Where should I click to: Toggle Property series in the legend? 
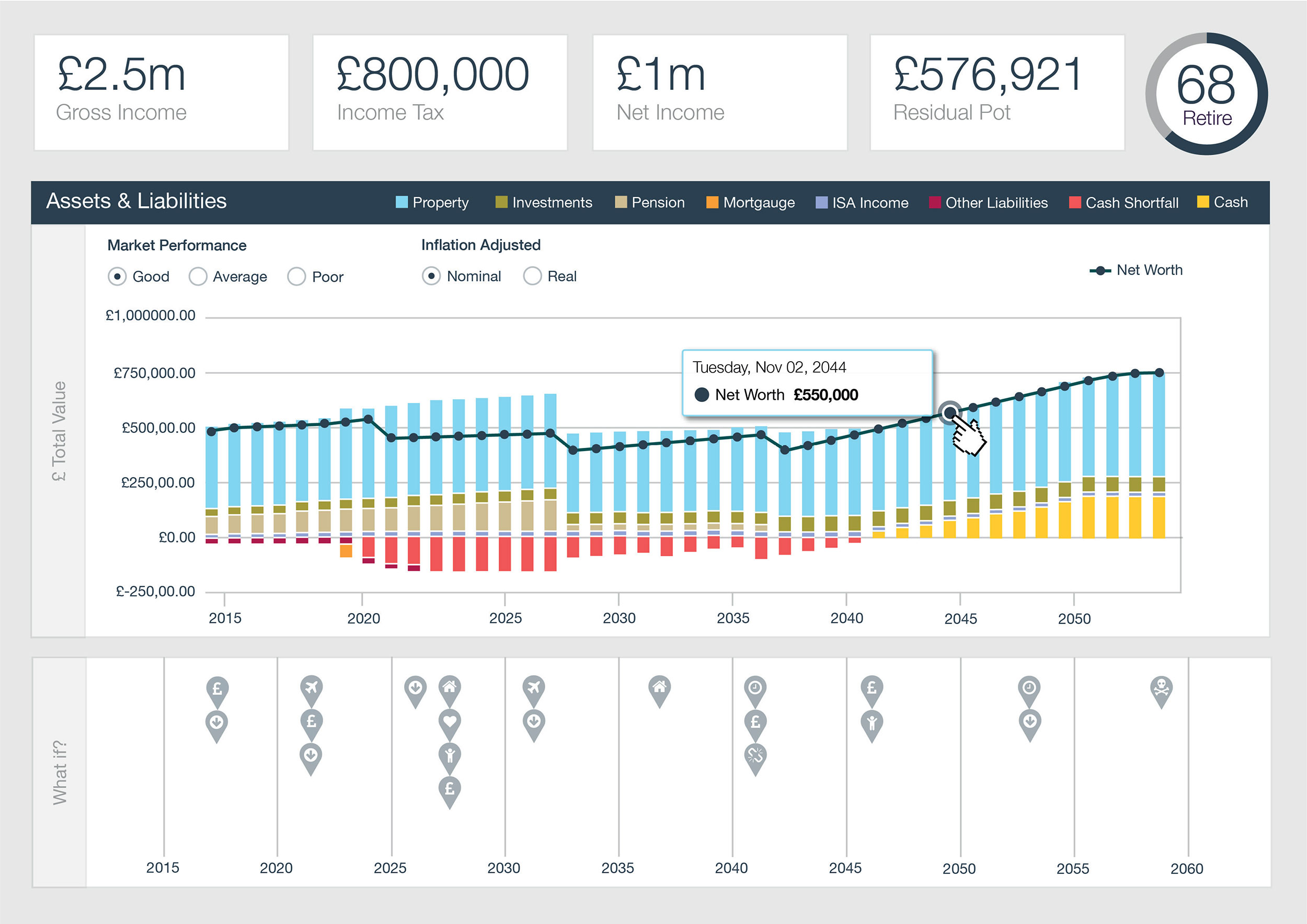[432, 203]
